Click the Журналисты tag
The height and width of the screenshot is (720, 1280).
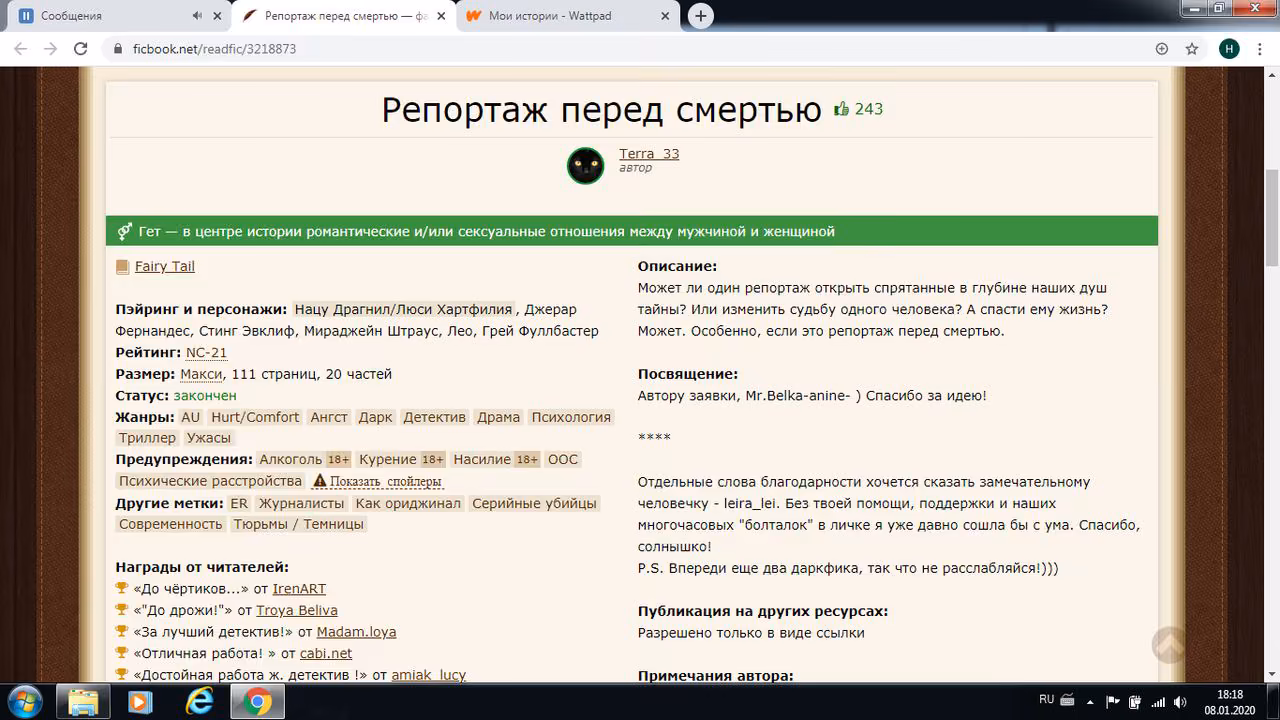301,503
